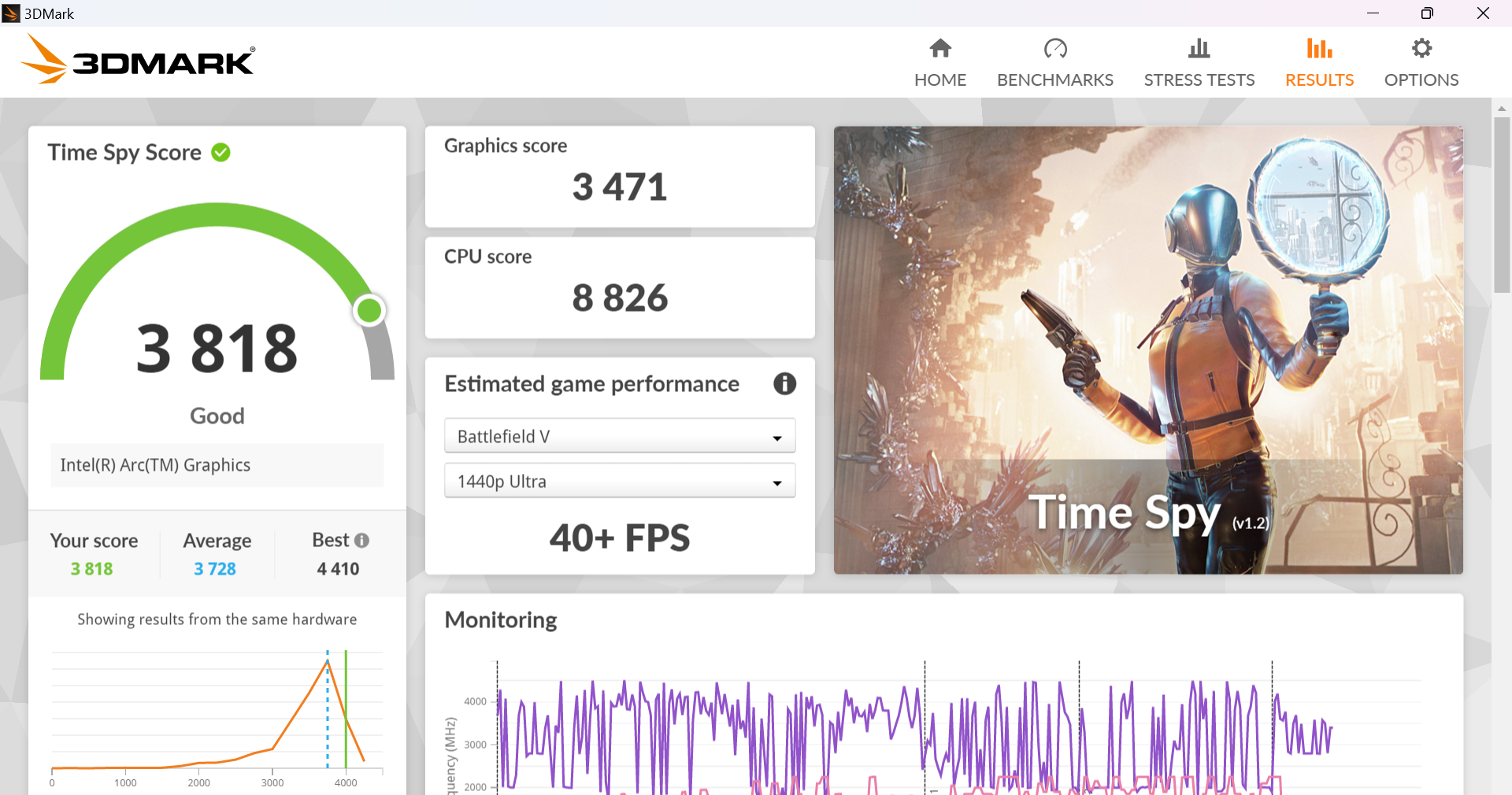Click the arrow on the Battlefield V selector
This screenshot has height=795, width=1512.
click(x=777, y=438)
